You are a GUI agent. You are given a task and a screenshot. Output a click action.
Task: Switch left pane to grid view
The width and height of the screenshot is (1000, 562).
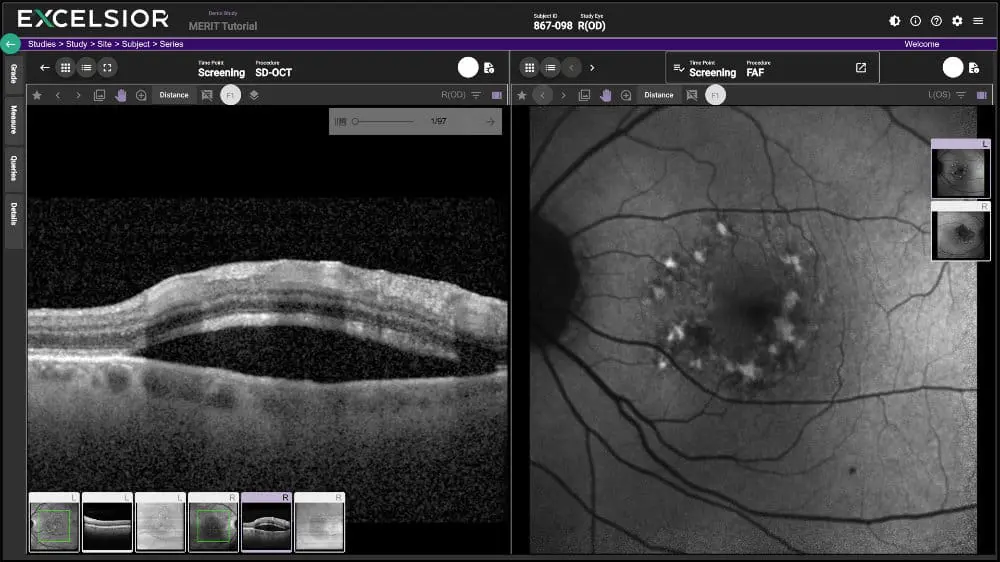(x=65, y=68)
